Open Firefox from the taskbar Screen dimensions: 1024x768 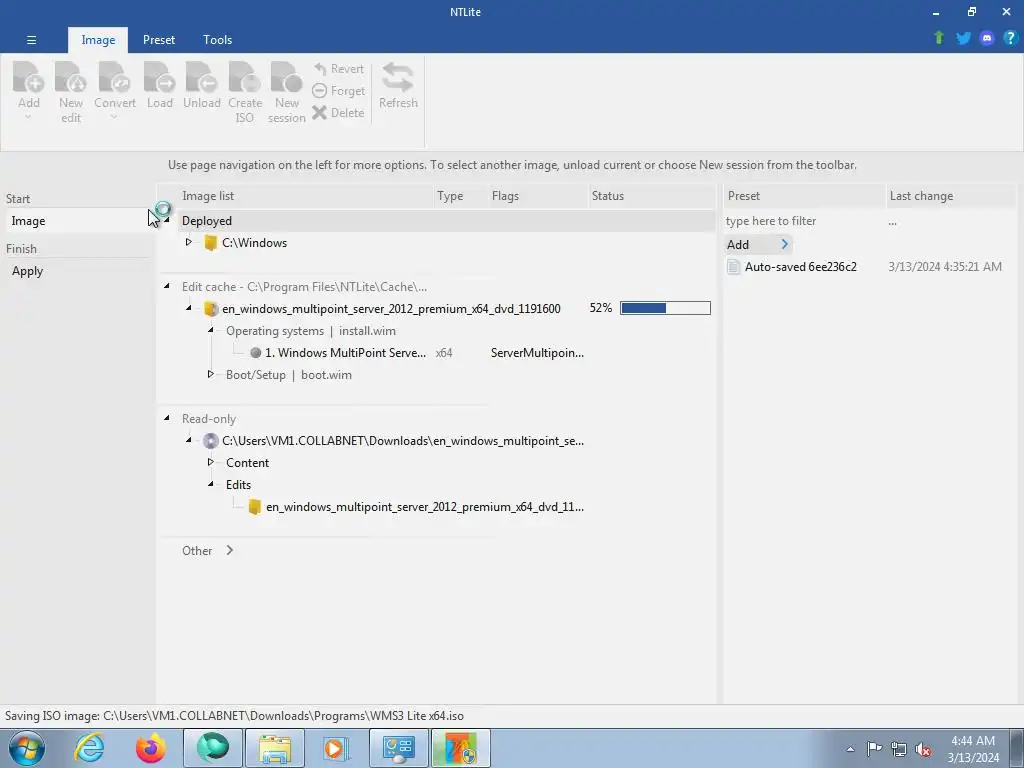click(x=150, y=748)
